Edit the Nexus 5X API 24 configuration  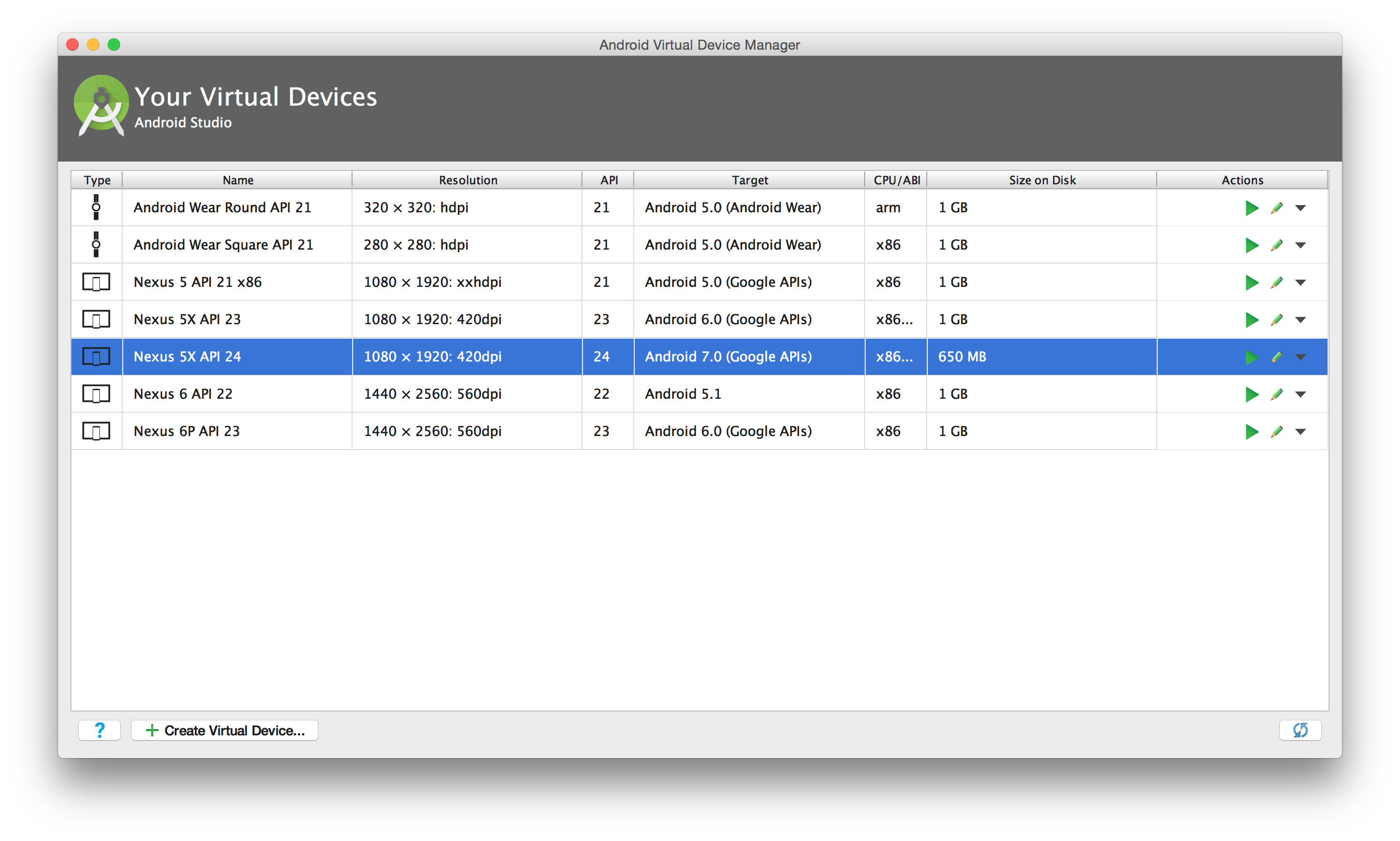coord(1276,357)
